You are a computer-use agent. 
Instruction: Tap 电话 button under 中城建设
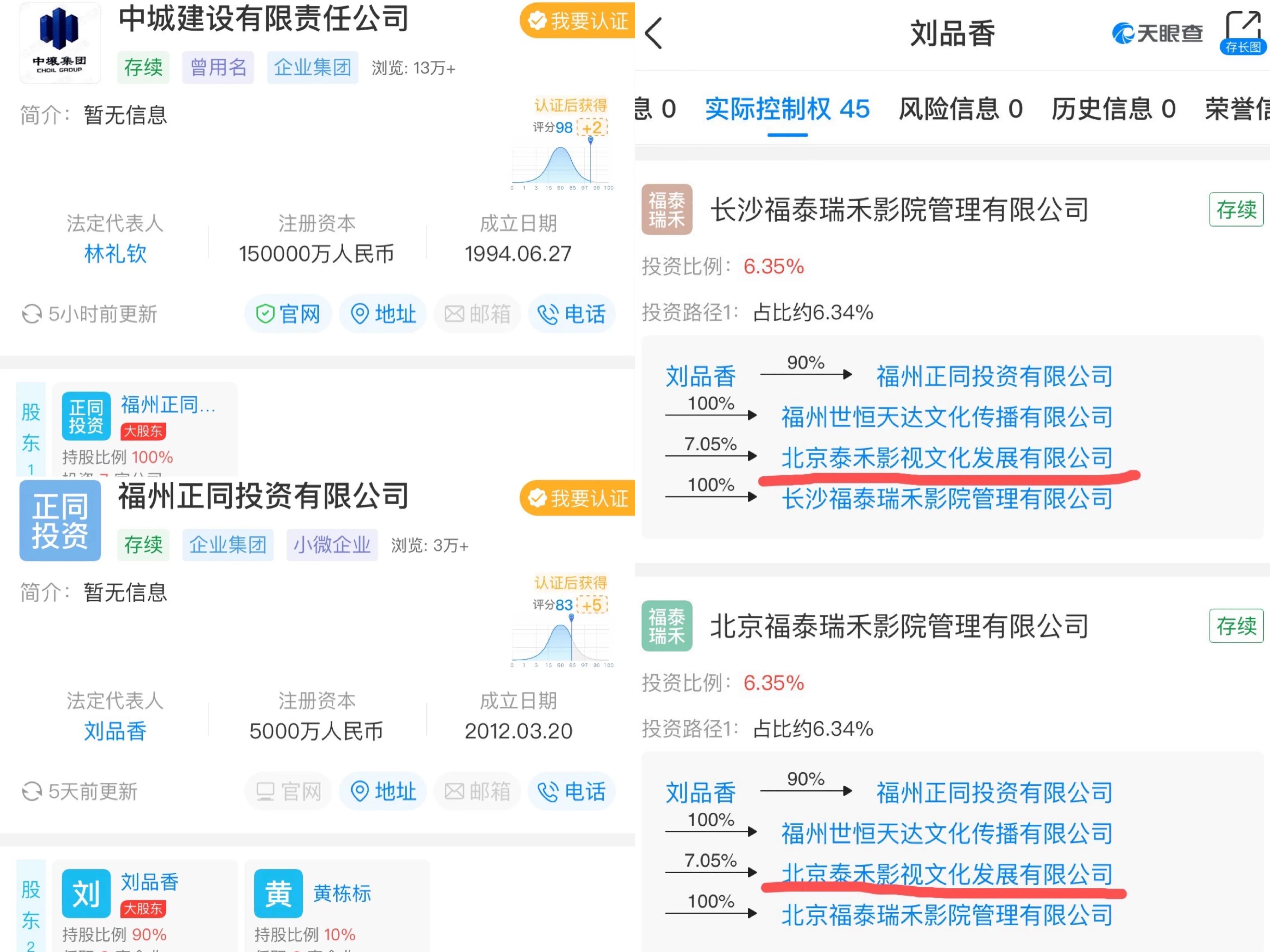pos(572,313)
